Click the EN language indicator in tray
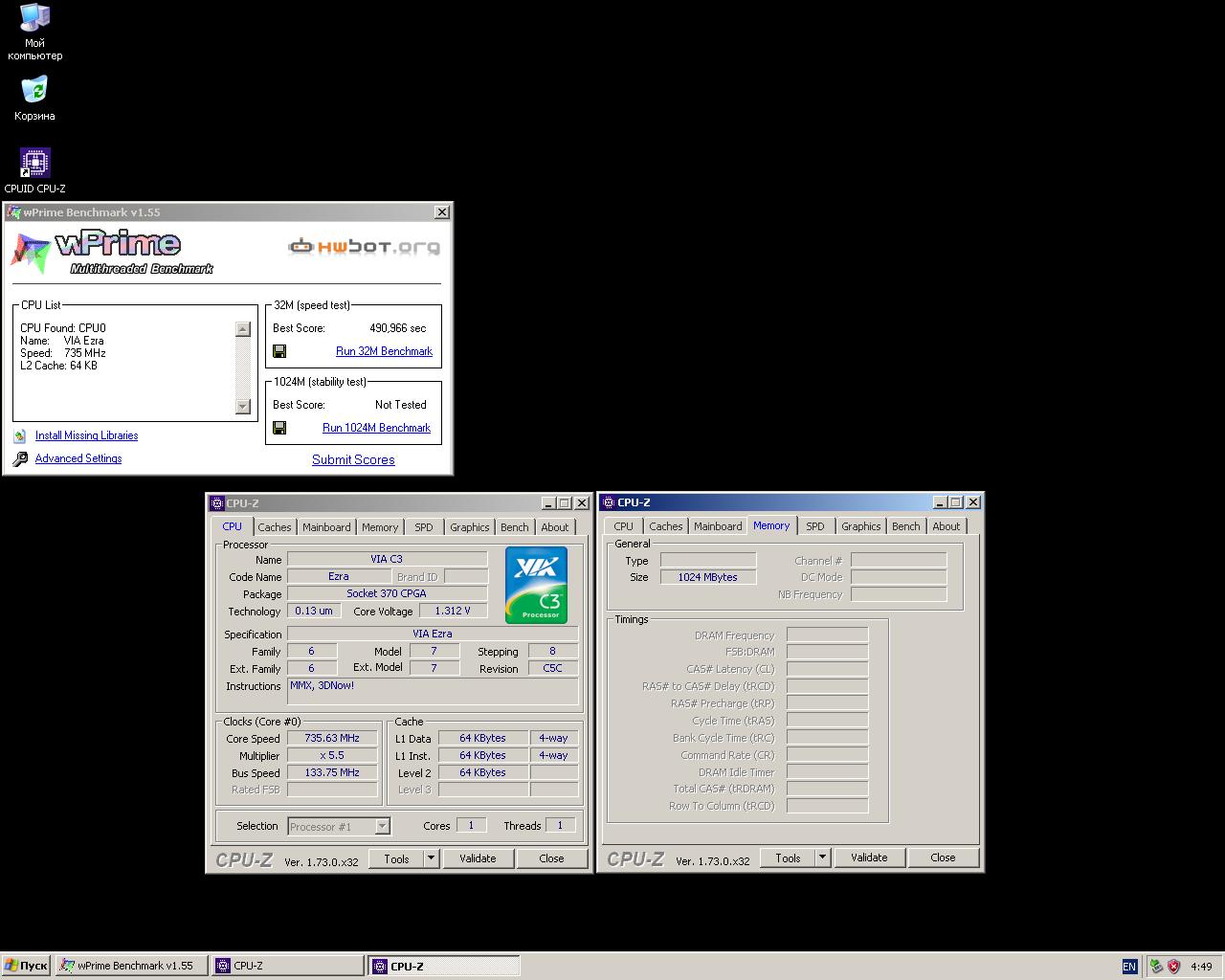 (x=1129, y=967)
